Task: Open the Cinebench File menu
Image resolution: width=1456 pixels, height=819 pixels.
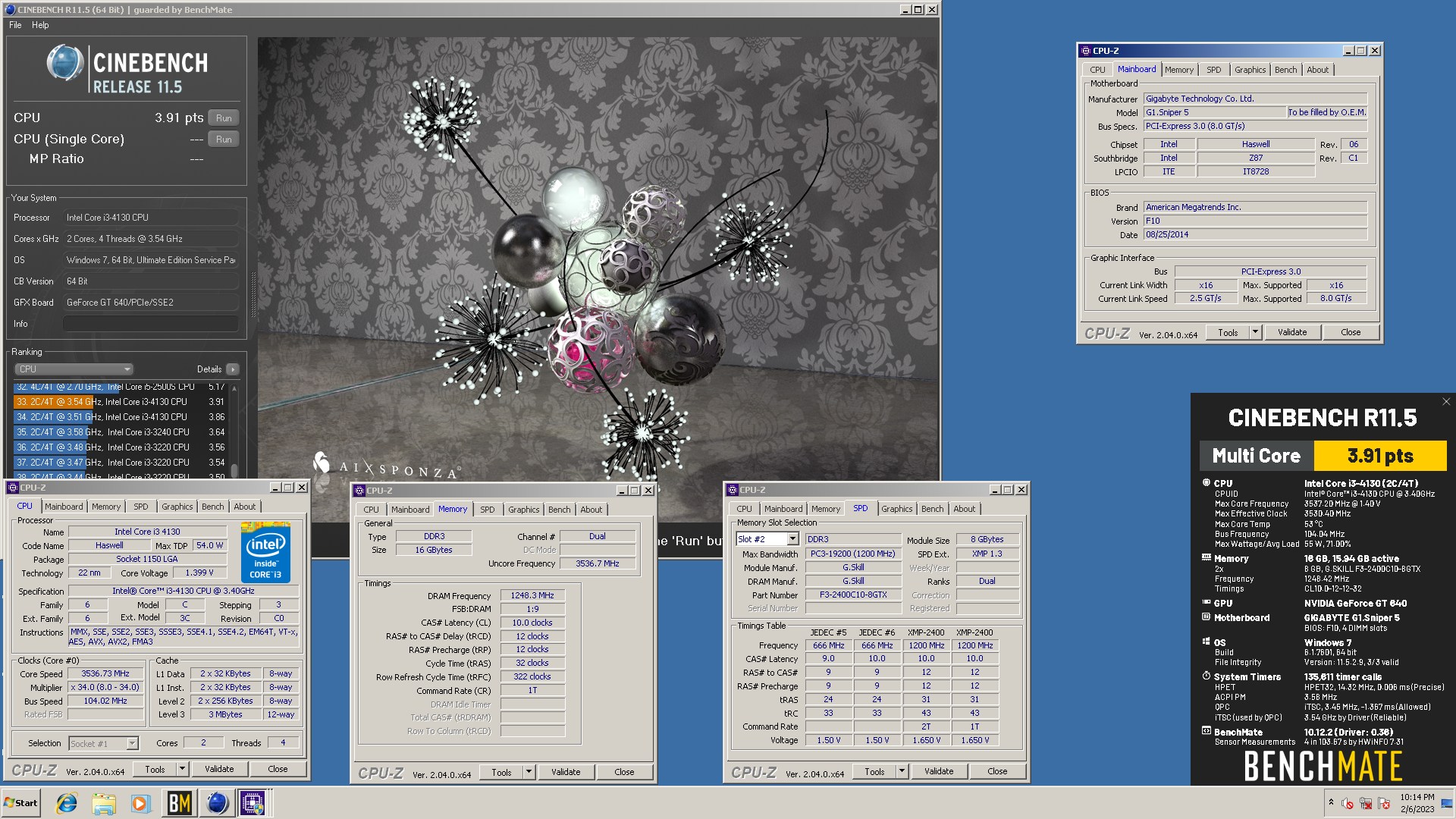Action: click(15, 25)
